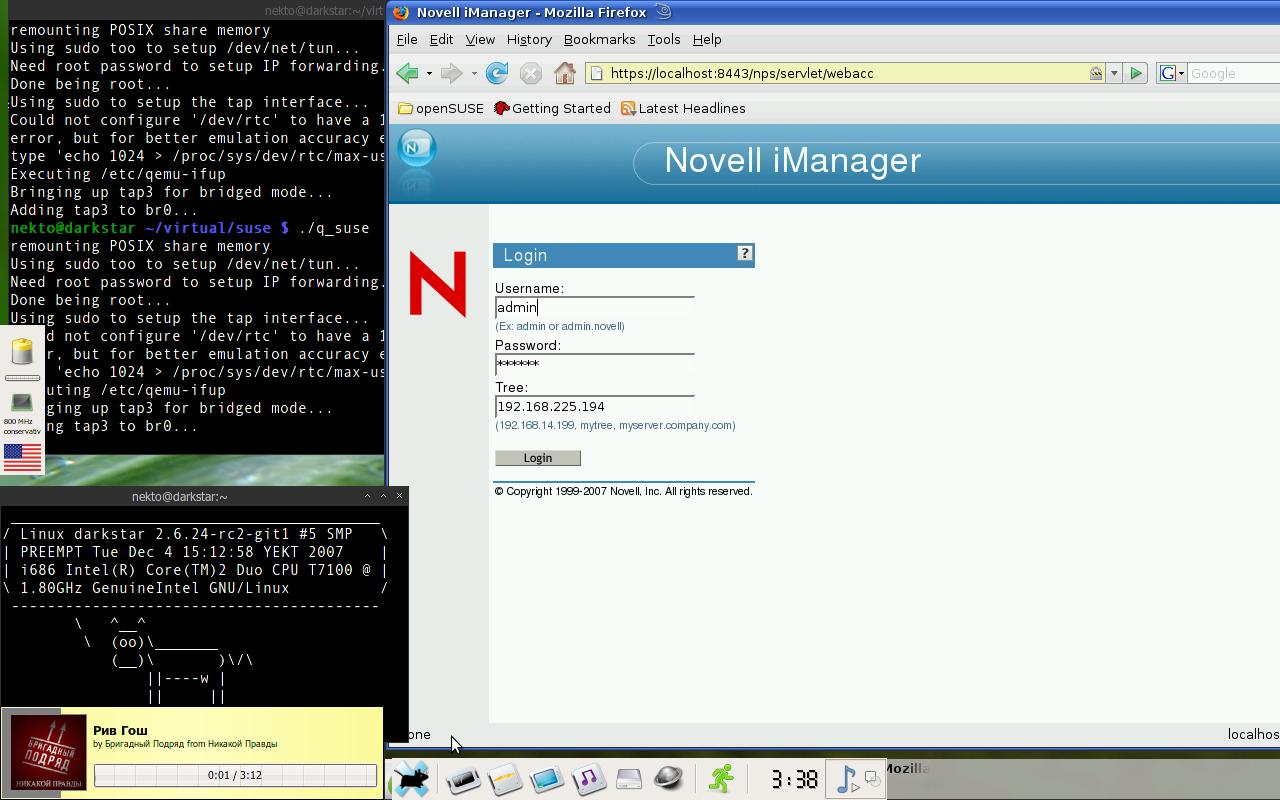This screenshot has height=800, width=1280.
Task: Go to the Firefox Home page
Action: click(x=565, y=73)
